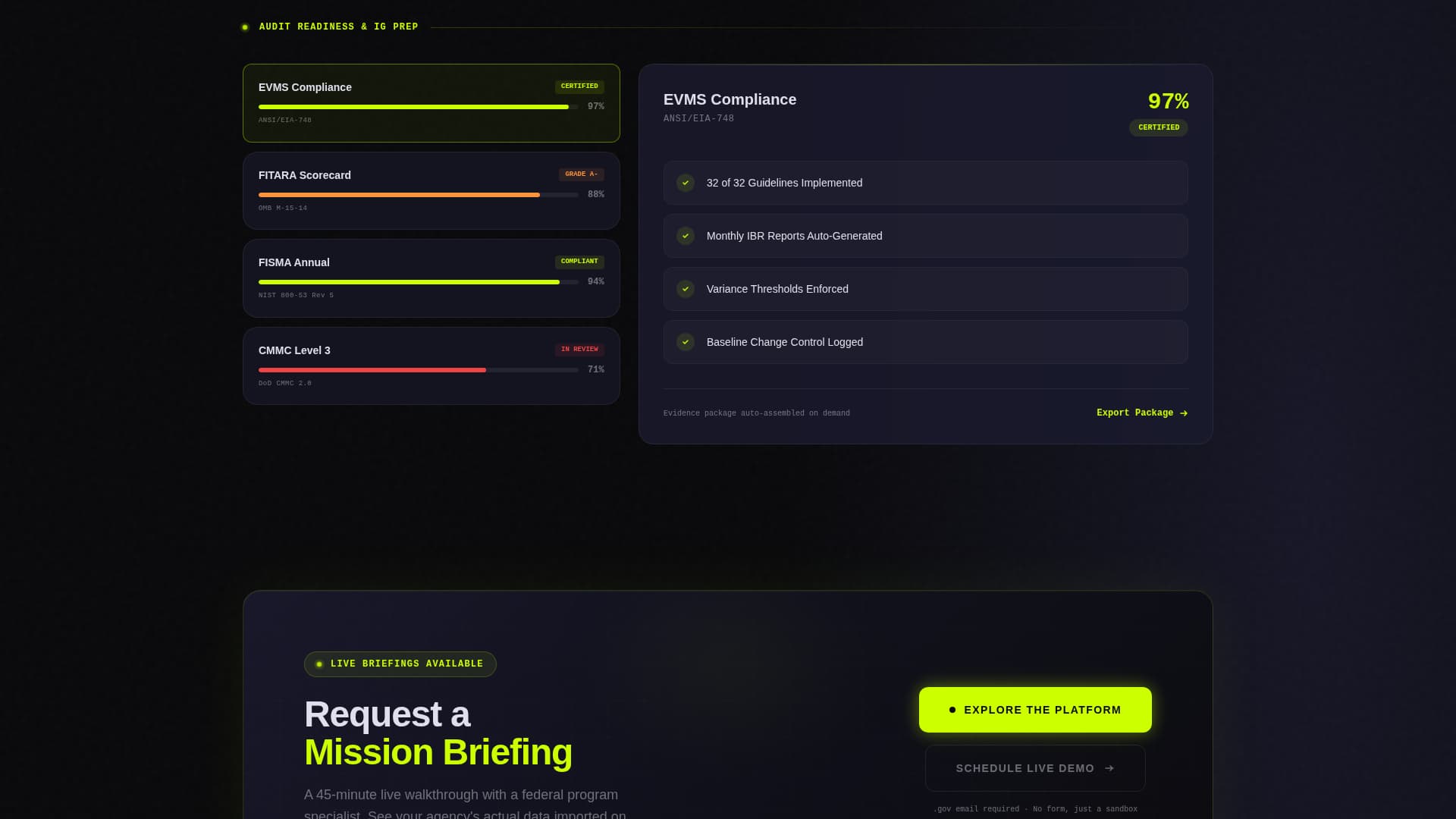Click the Audit Readiness & IG Prep heading
The height and width of the screenshot is (819, 1456).
(338, 27)
